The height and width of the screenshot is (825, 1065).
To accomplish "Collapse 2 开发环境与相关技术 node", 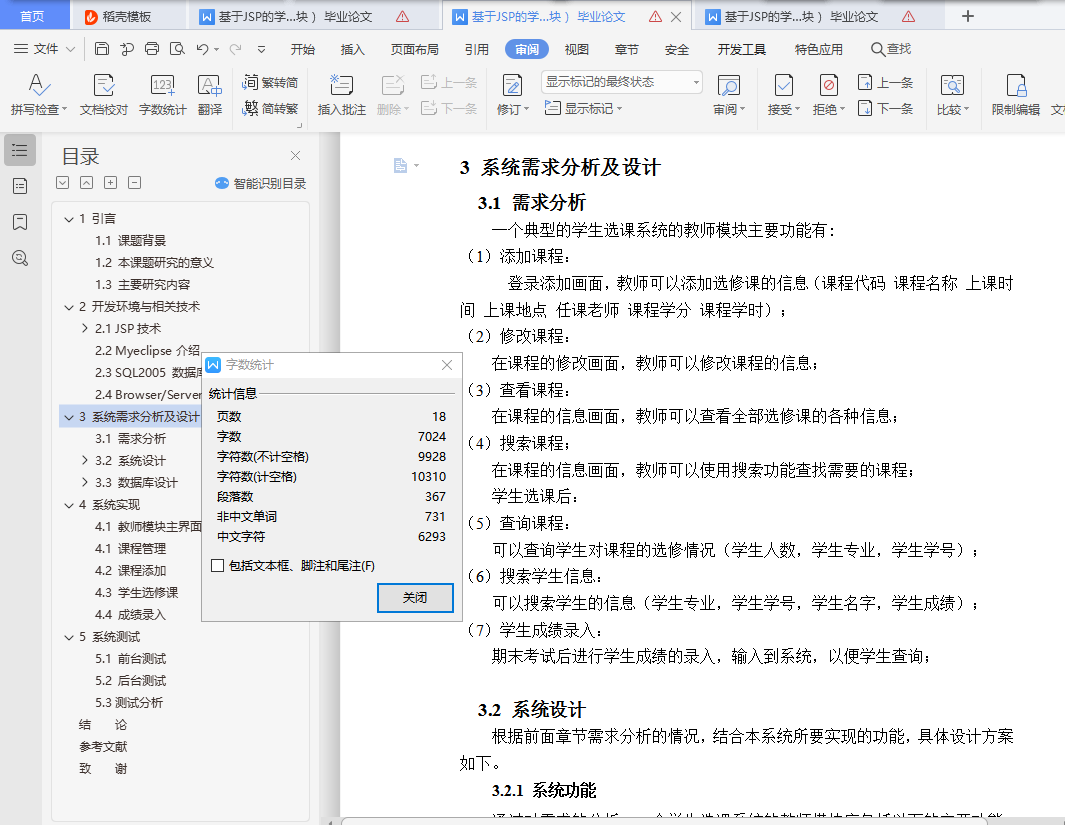I will [69, 307].
